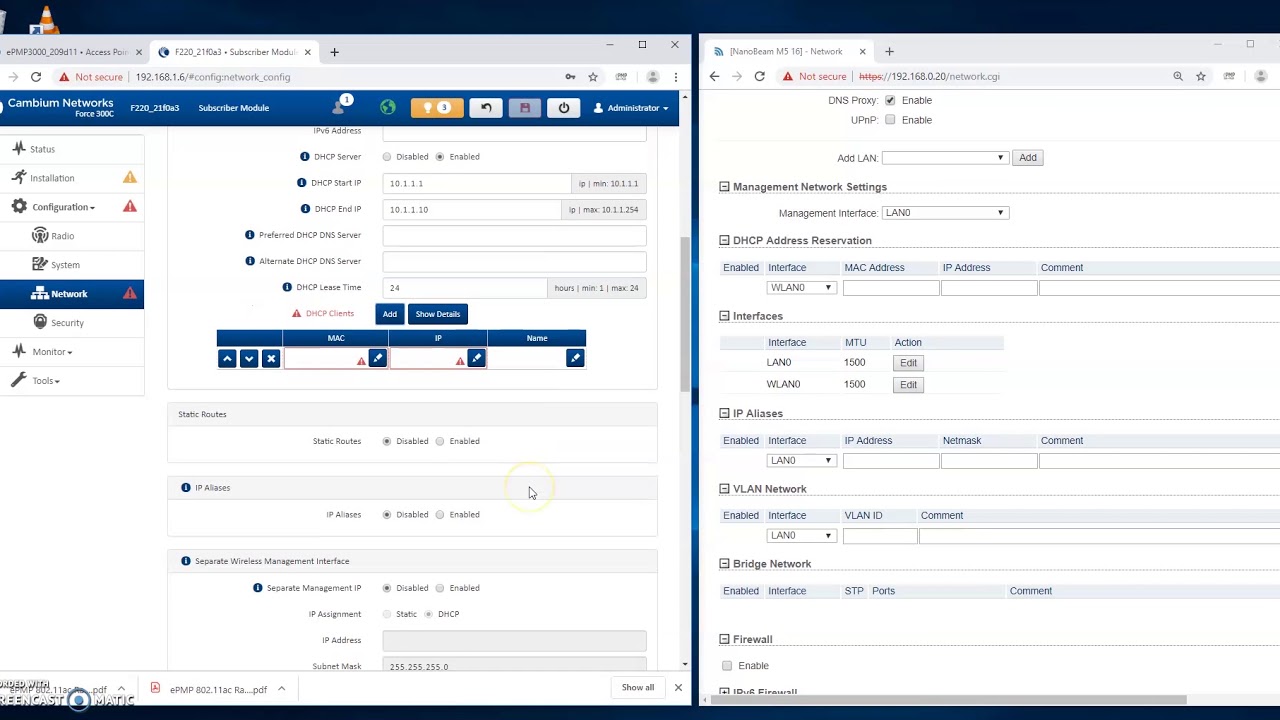Bookmark star in Cambium browser address bar
The image size is (1280, 720).
[593, 77]
